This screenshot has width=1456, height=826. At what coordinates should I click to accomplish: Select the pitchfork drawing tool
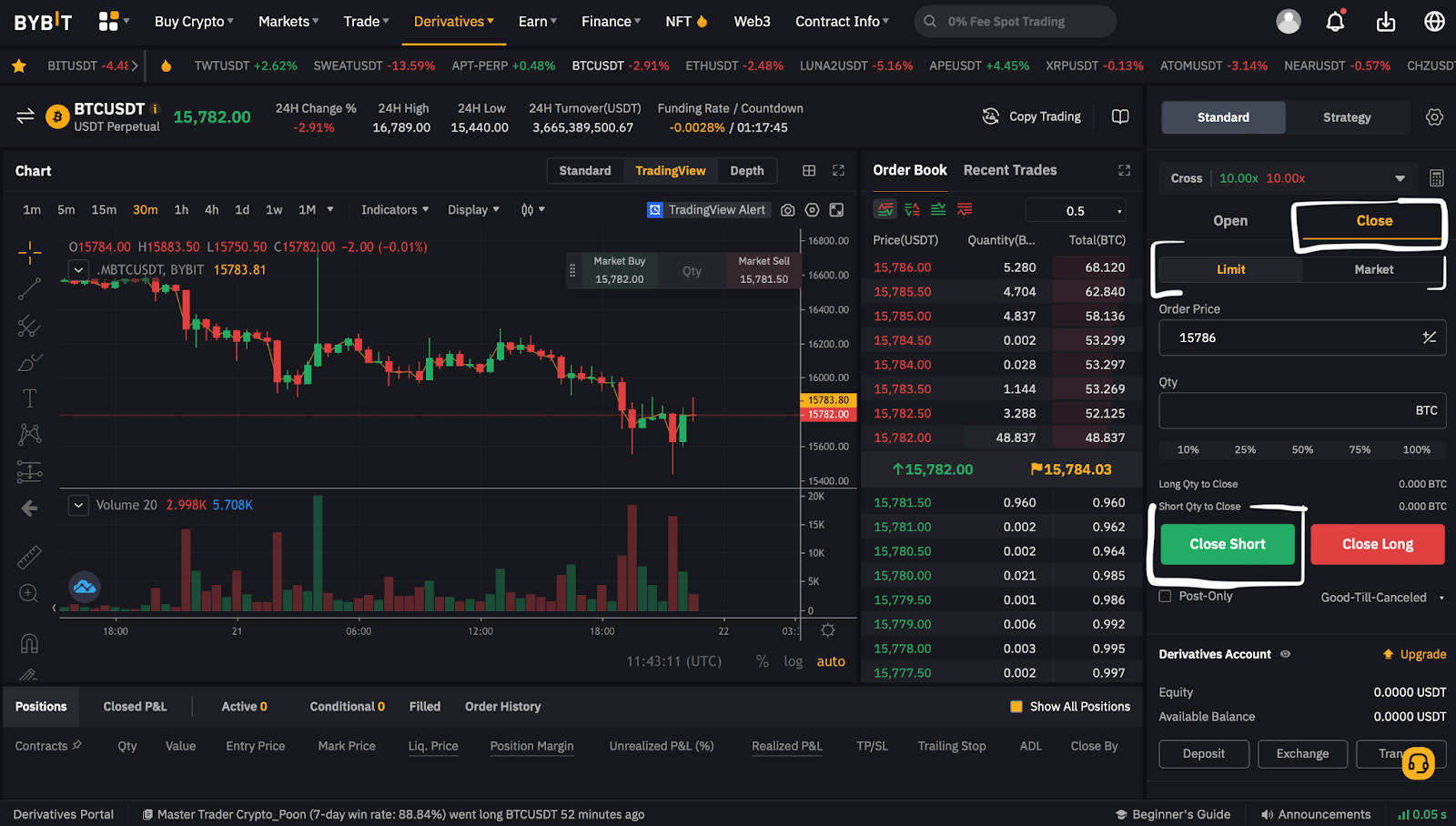tap(29, 326)
